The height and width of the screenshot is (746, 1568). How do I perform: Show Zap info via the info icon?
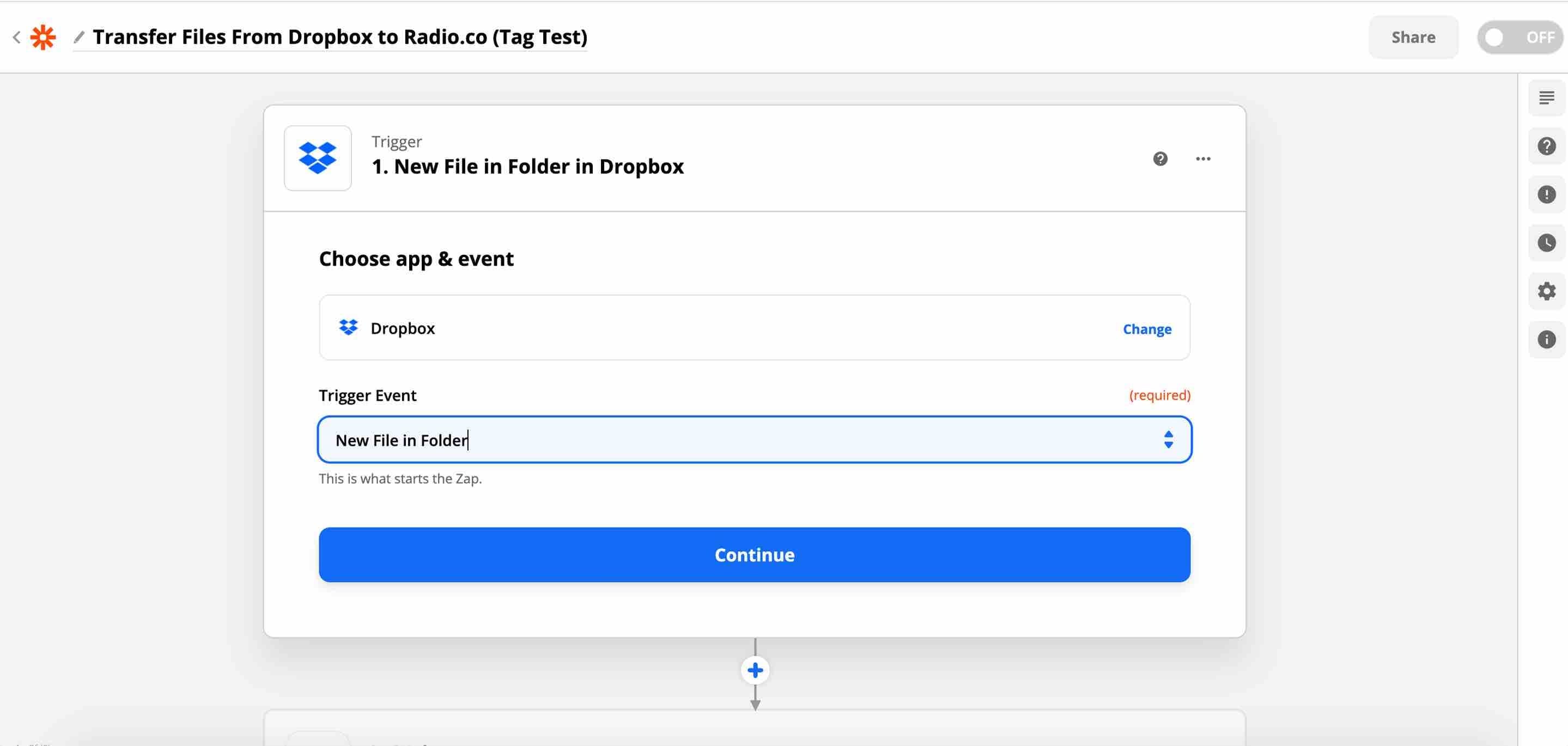tap(1546, 339)
